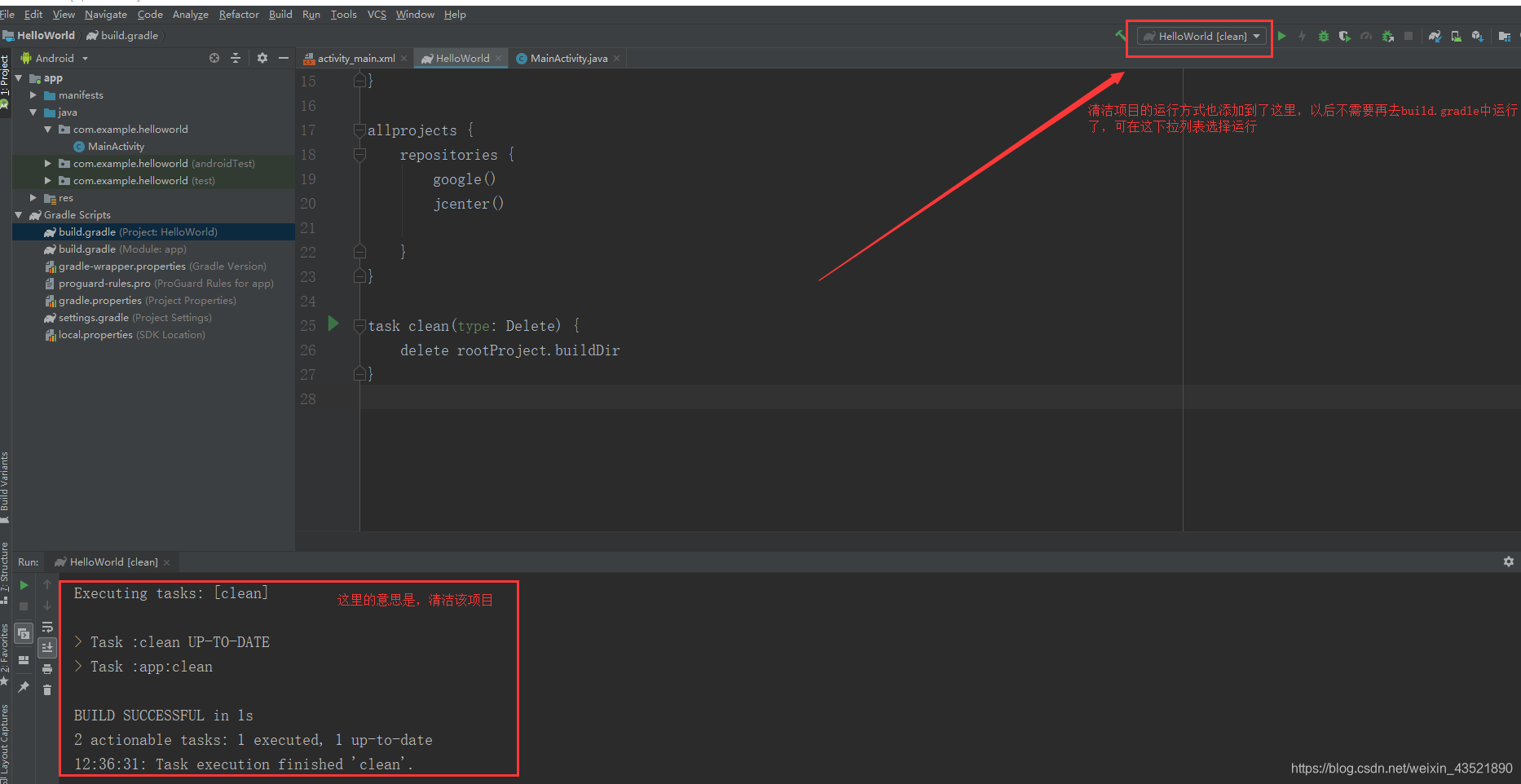Toggle scroll to end in Run console
1521x784 pixels.
(47, 648)
